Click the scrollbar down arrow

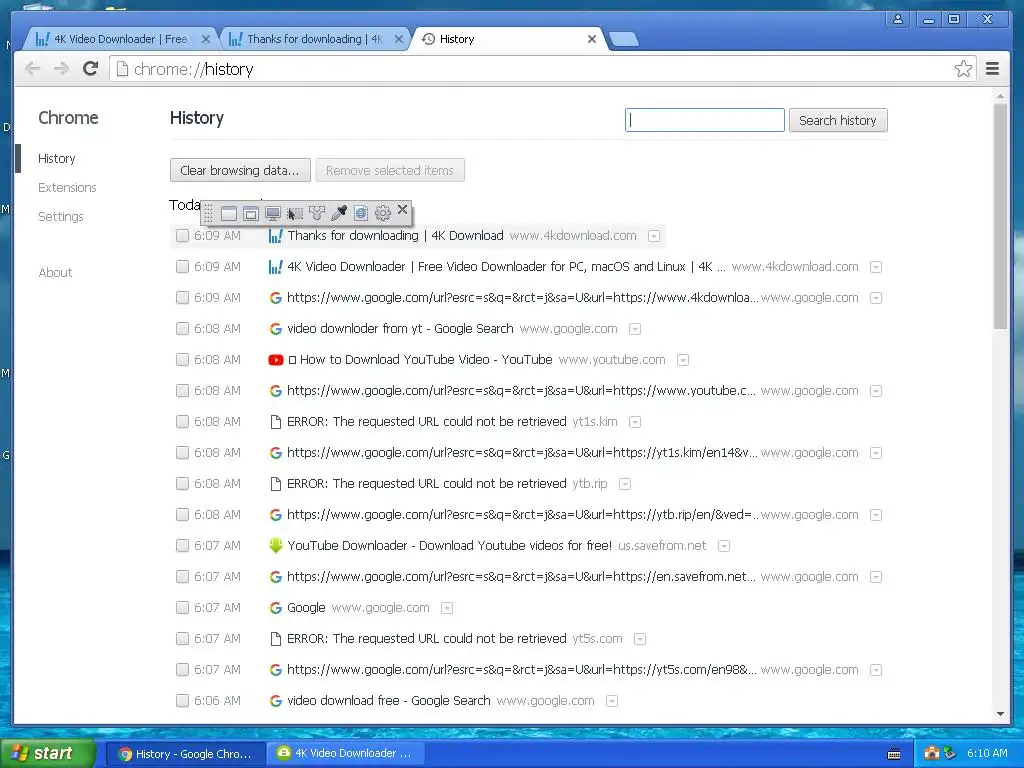[1000, 714]
